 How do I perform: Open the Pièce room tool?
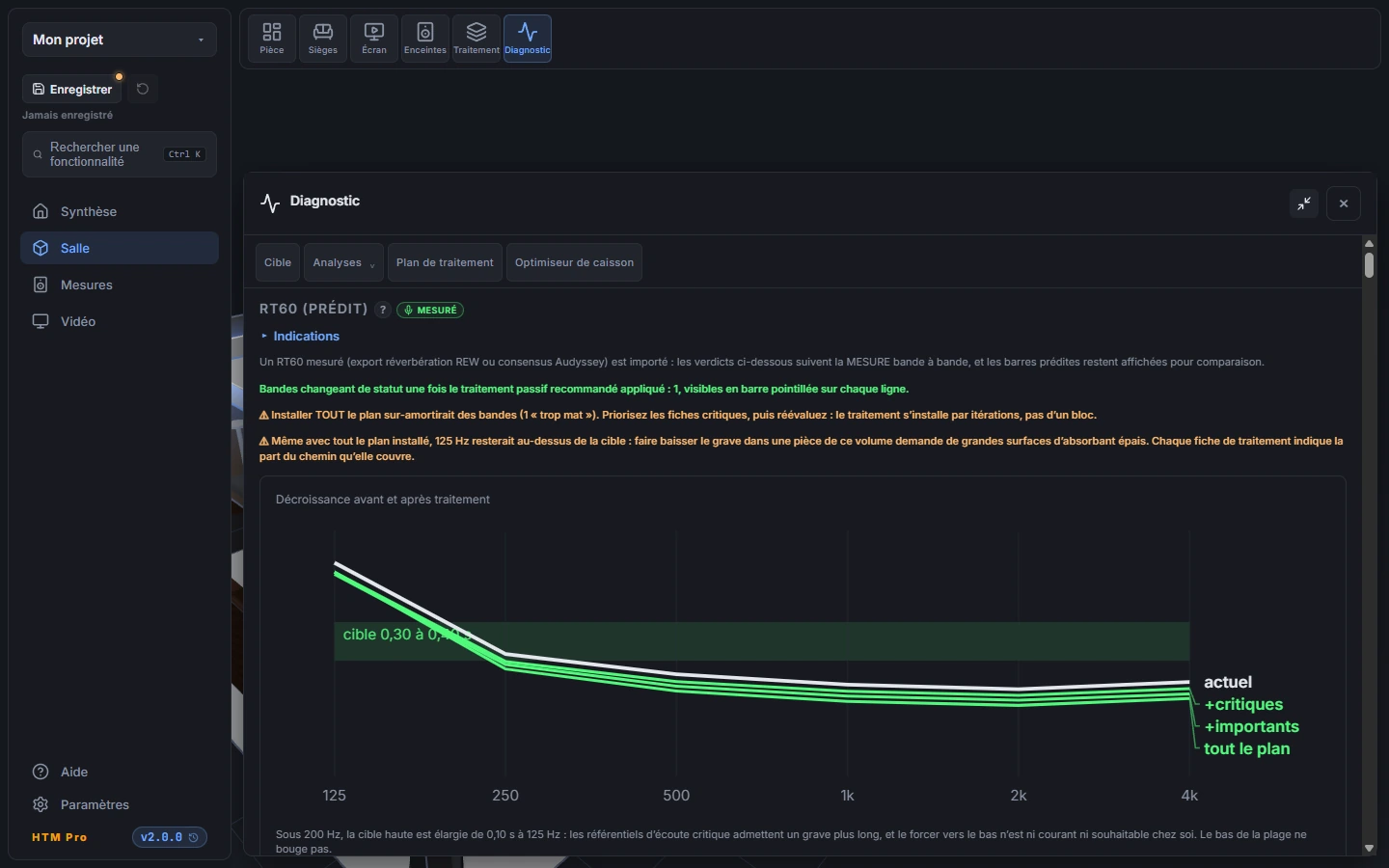pyautogui.click(x=272, y=39)
